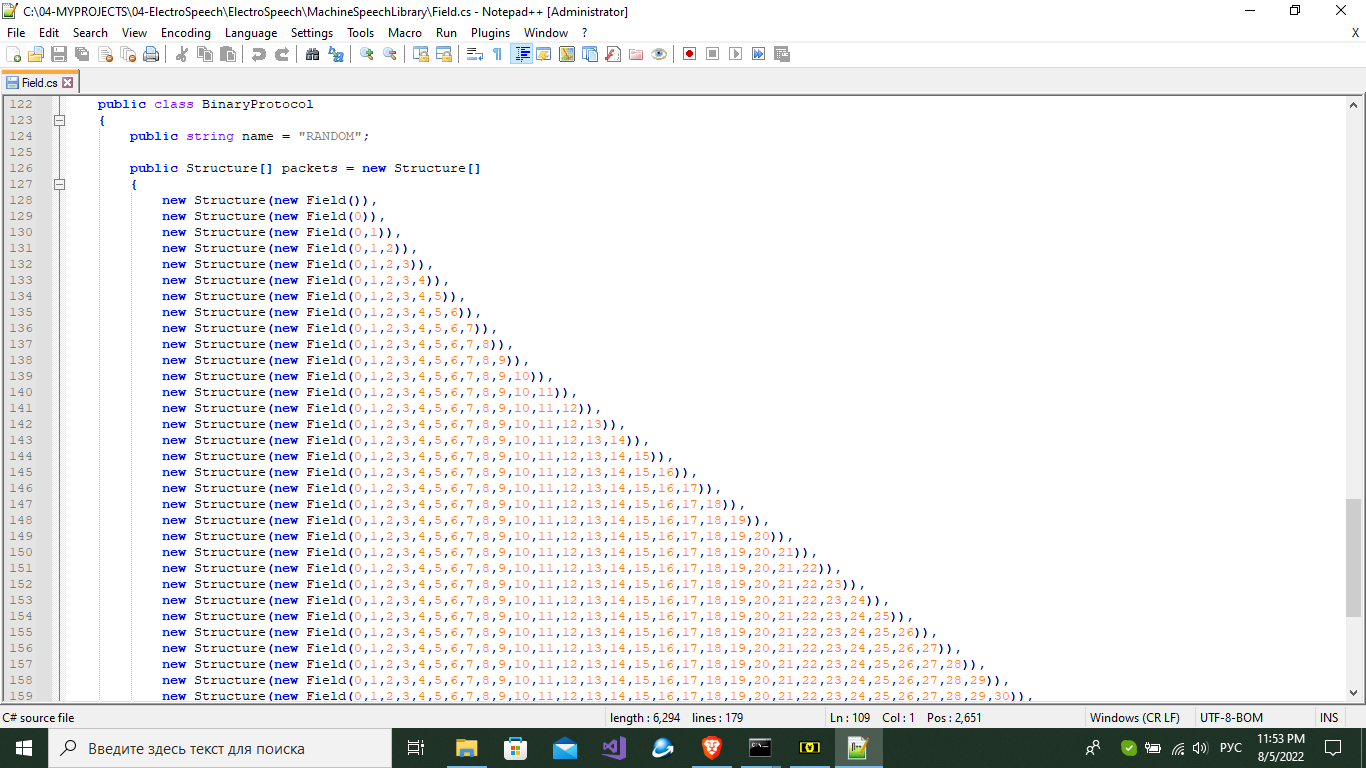Open Brave browser from the taskbar

coord(711,748)
